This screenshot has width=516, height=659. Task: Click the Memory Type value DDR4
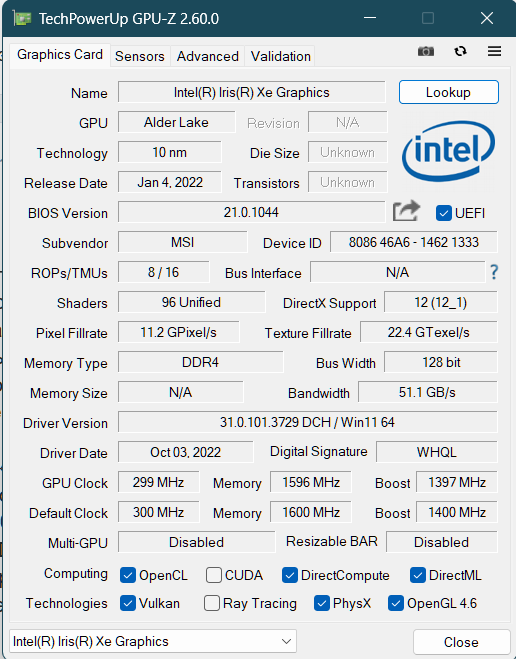click(200, 362)
